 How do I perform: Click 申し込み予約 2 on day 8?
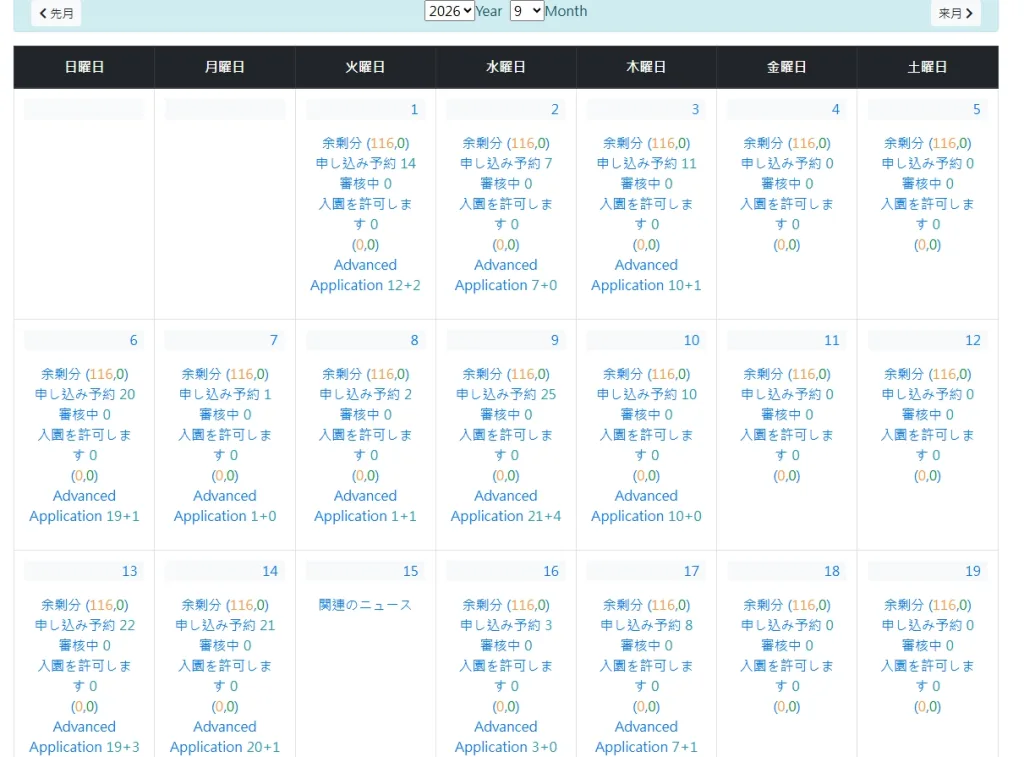[x=365, y=395]
